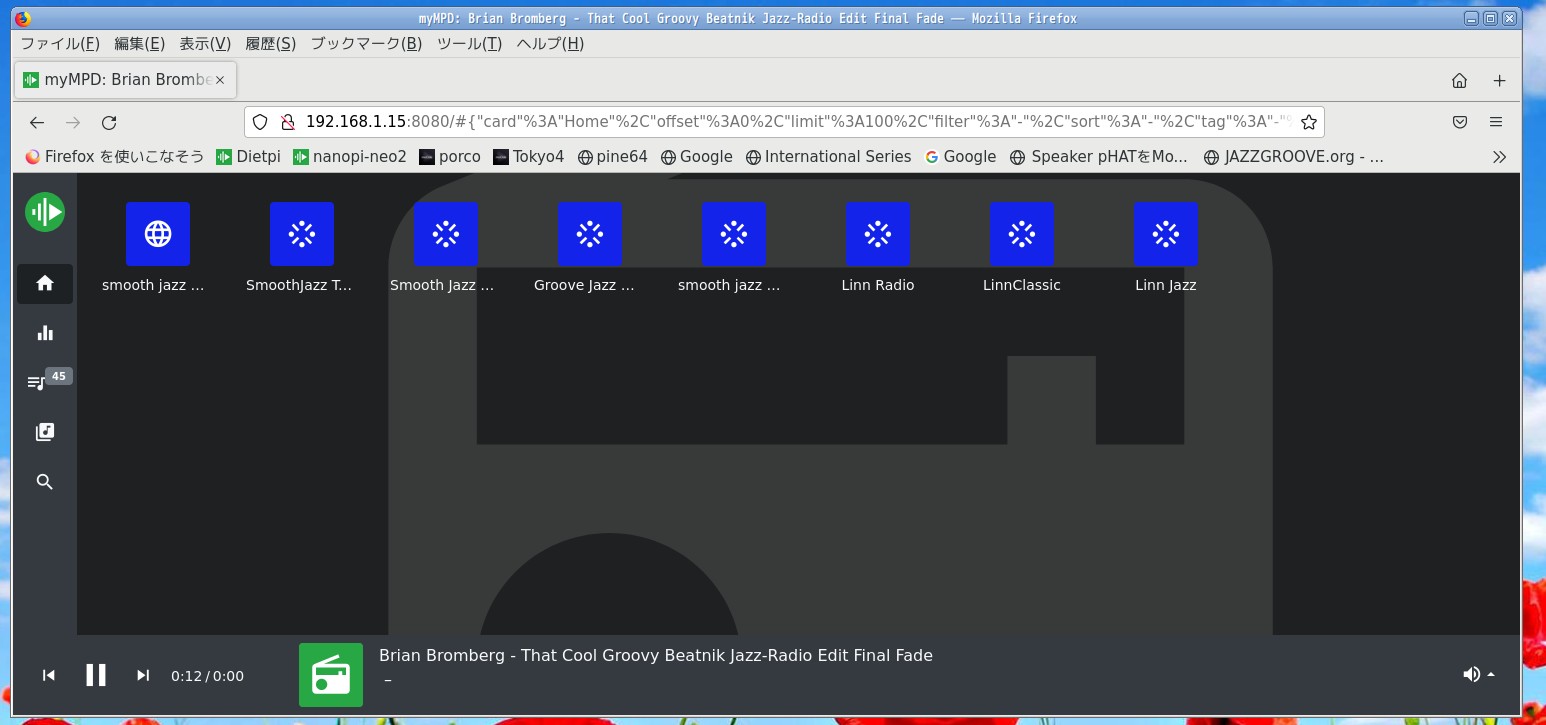The height and width of the screenshot is (725, 1546).
Task: Go to the Home view in sidebar
Action: point(45,283)
